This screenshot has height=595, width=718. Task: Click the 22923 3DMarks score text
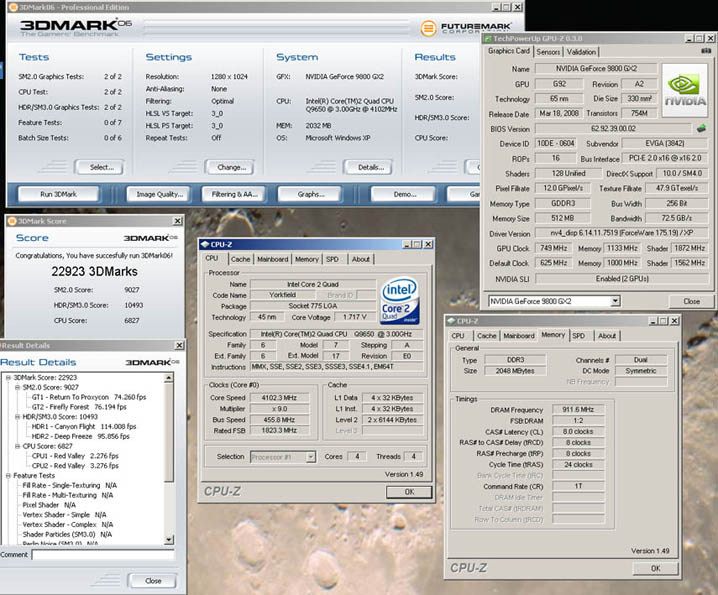coord(94,272)
